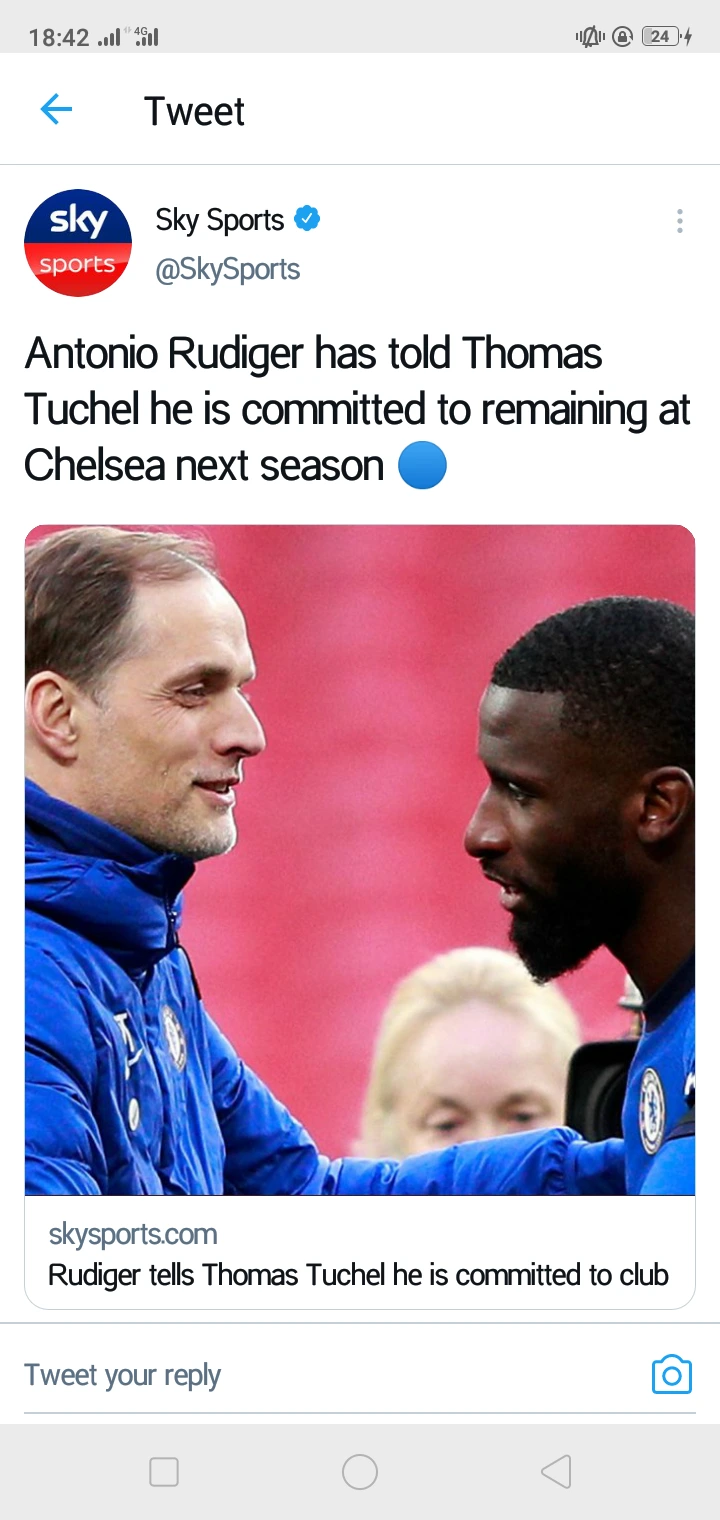Tap the blue verified badge
This screenshot has width=720, height=1520.
[x=307, y=219]
